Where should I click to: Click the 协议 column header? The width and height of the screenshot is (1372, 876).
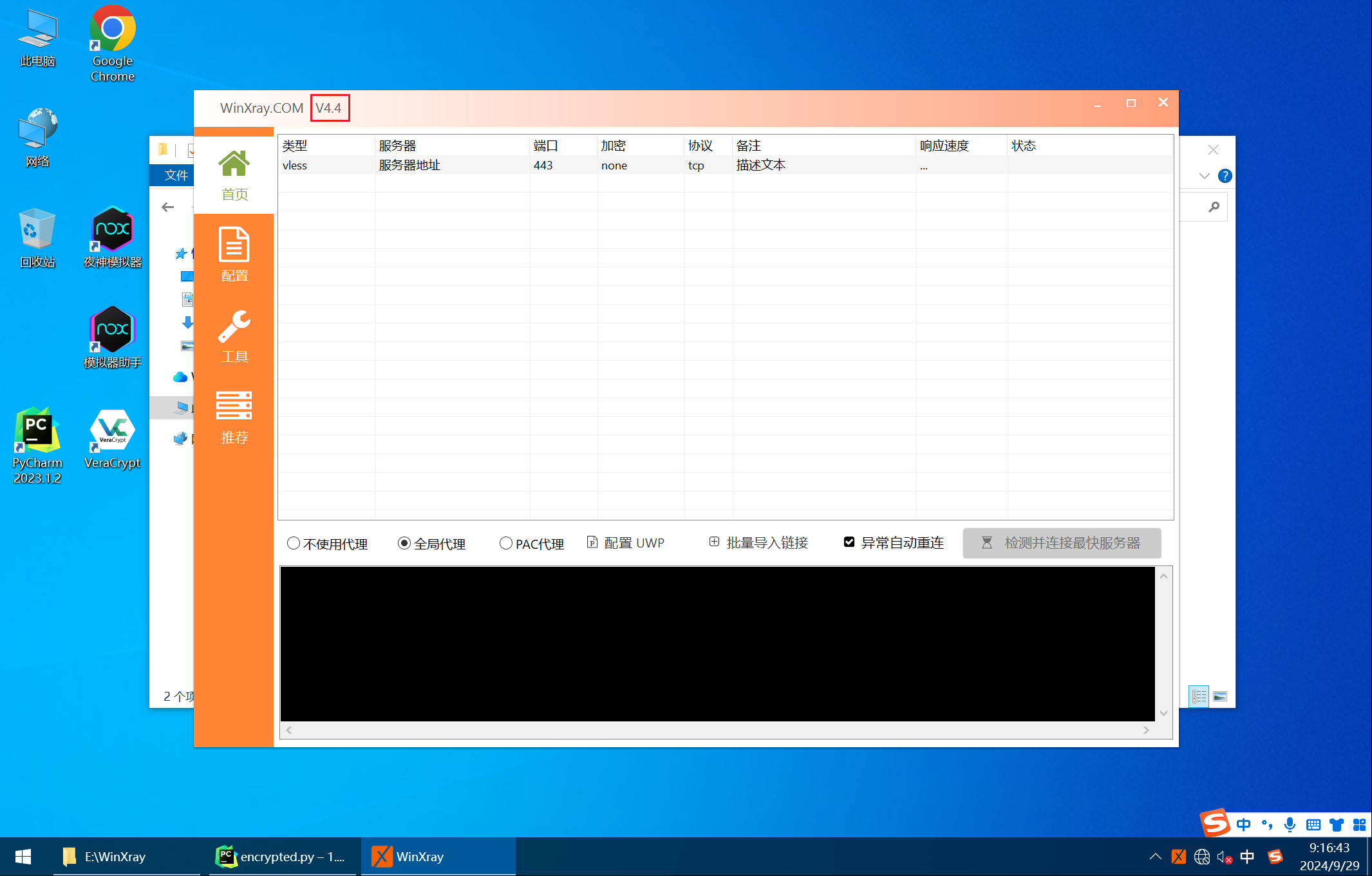[x=708, y=146]
